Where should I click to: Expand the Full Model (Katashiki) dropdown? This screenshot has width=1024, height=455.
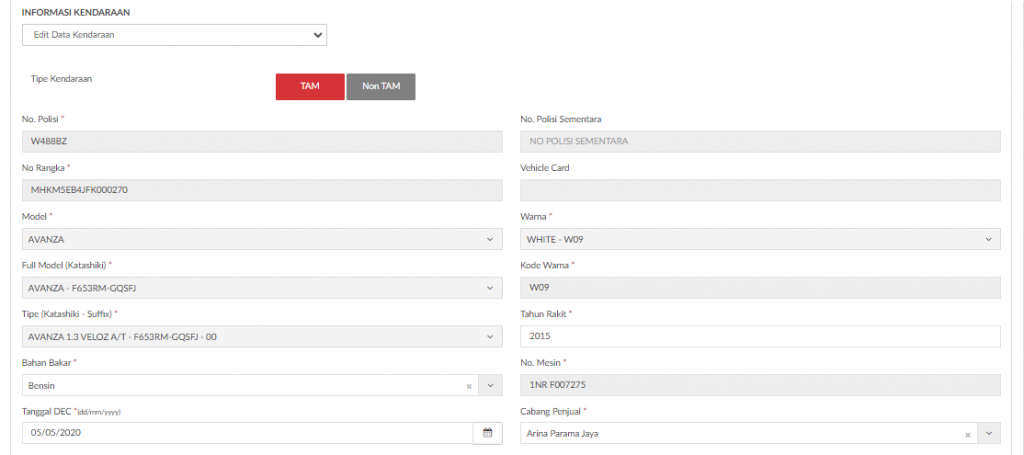pos(262,288)
